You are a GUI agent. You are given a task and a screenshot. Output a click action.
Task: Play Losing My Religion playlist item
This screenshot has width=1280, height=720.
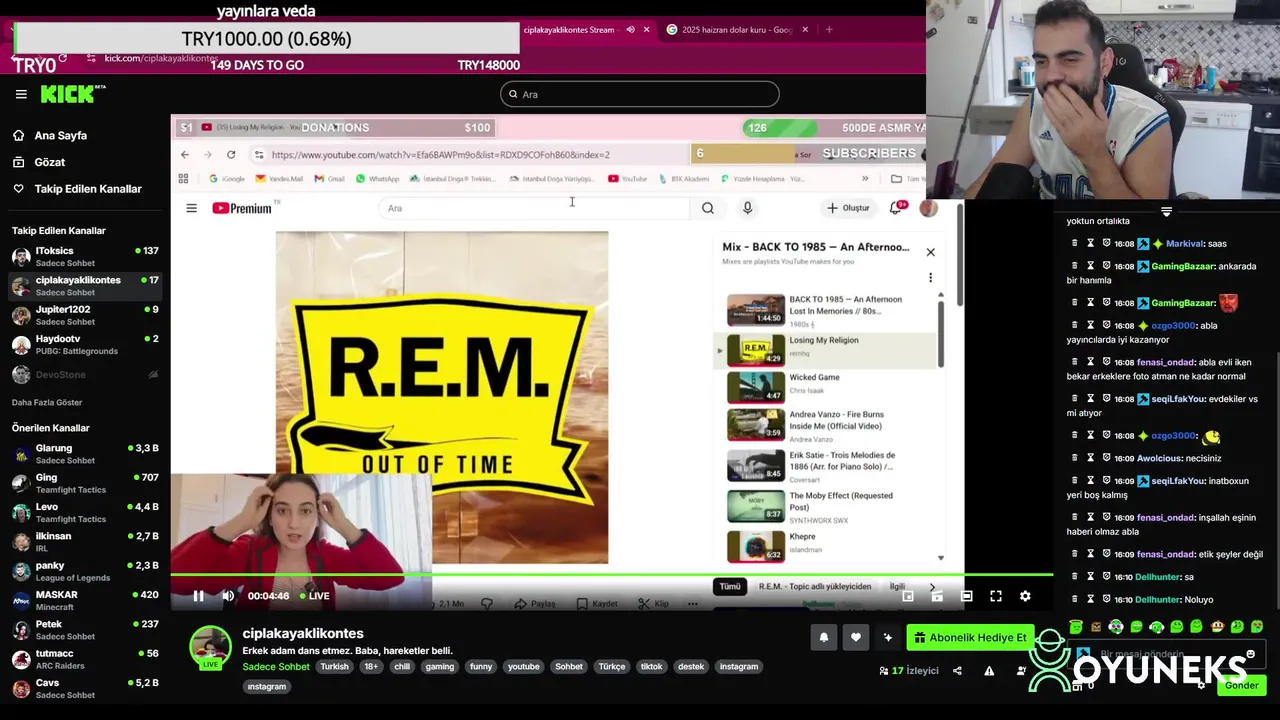pos(825,350)
